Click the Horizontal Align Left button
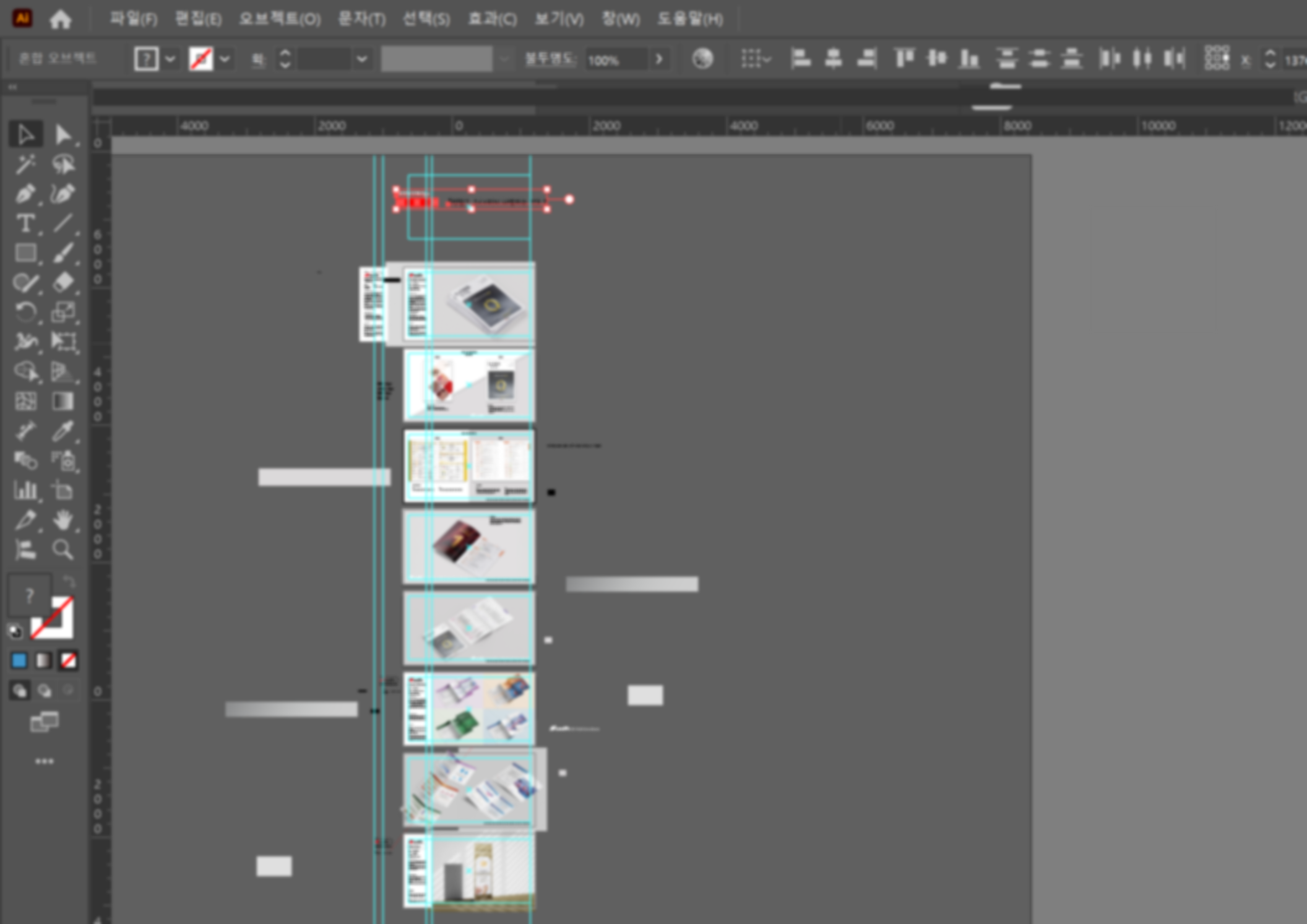Image resolution: width=1307 pixels, height=924 pixels. click(801, 59)
